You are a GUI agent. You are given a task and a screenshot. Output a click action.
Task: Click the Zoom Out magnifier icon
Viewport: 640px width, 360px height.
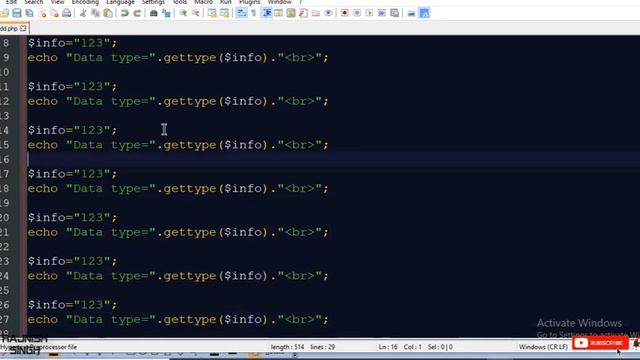[196, 13]
